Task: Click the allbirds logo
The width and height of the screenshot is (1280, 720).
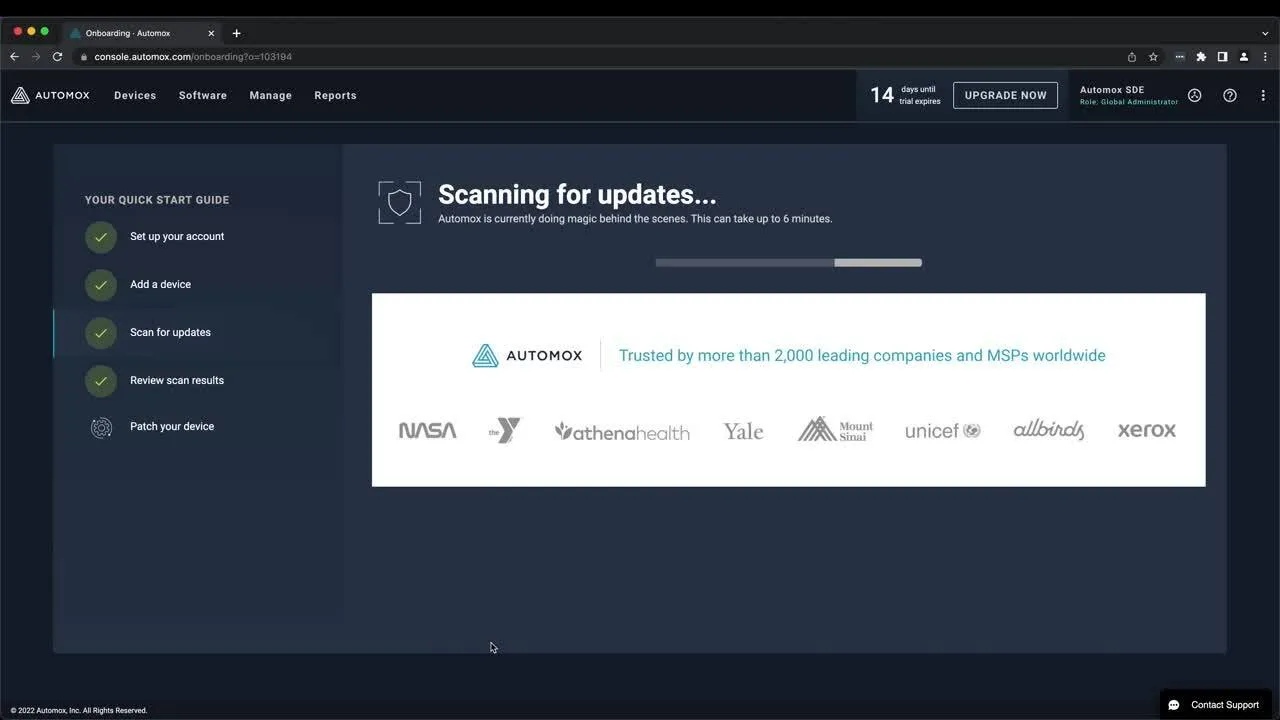Action: click(1048, 430)
